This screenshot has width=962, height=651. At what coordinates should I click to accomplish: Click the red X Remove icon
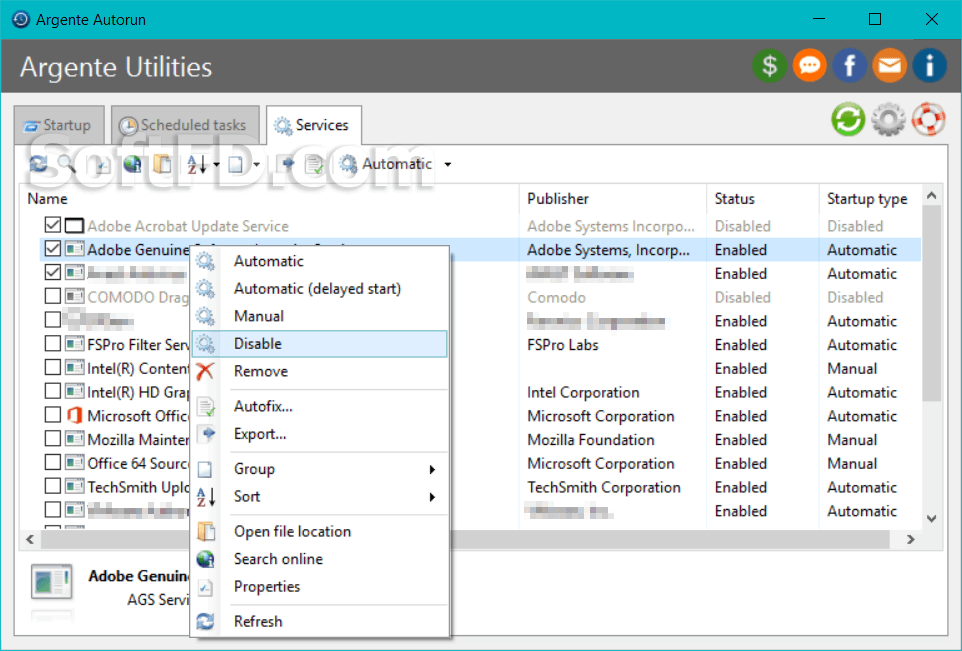pos(205,371)
